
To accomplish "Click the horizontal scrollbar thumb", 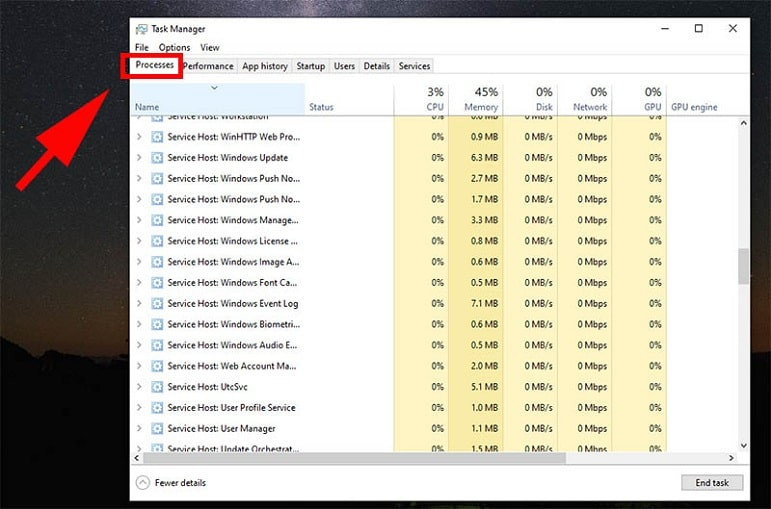I will point(354,458).
